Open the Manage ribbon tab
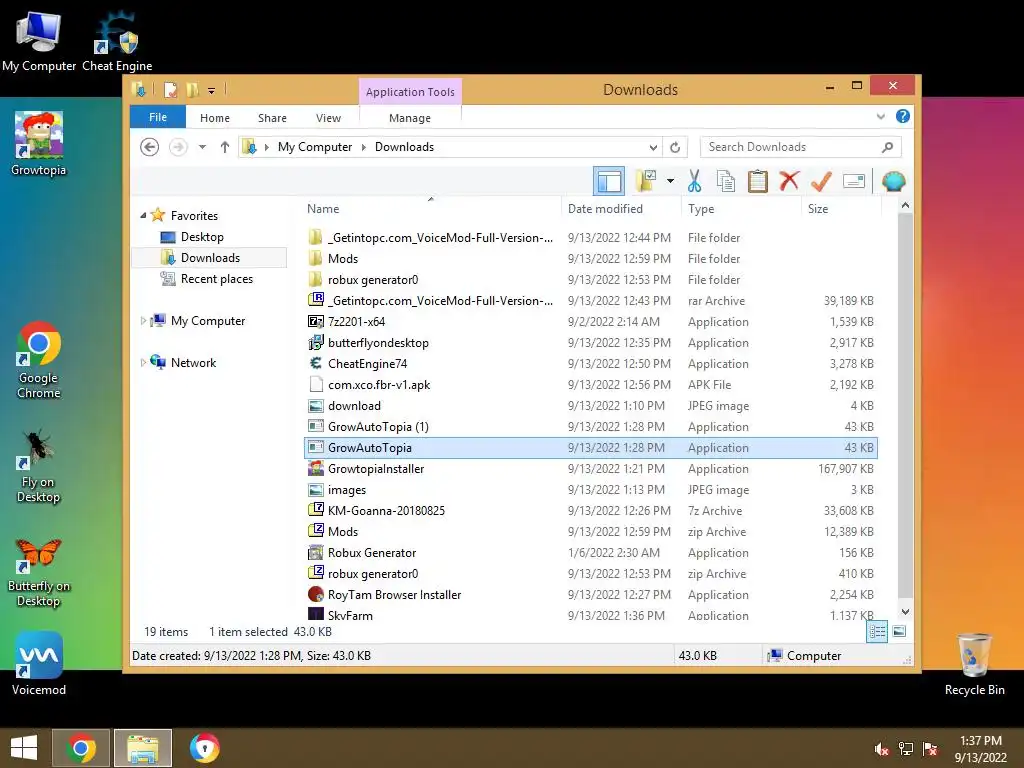Image resolution: width=1024 pixels, height=768 pixels. pos(410,118)
